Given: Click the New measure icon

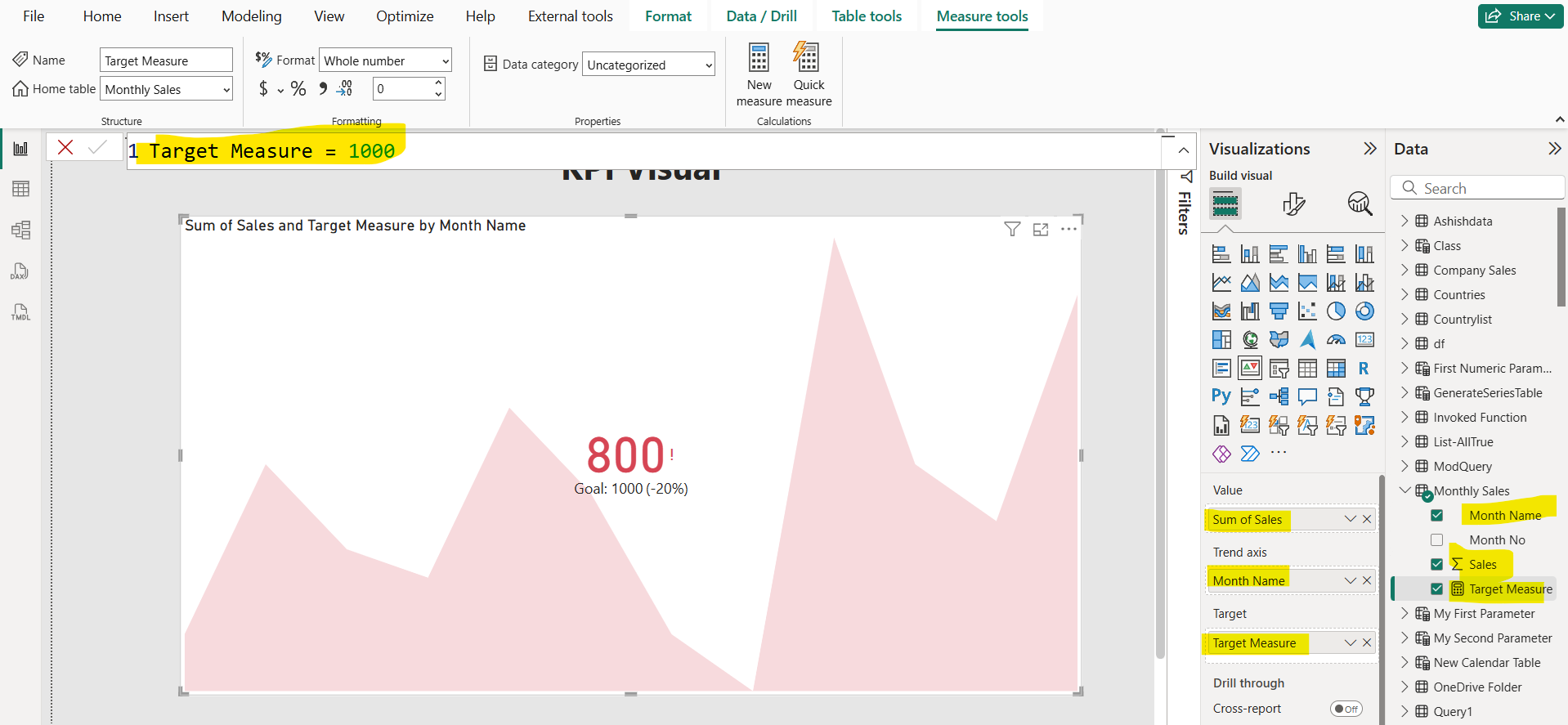Looking at the screenshot, I should pos(759,59).
